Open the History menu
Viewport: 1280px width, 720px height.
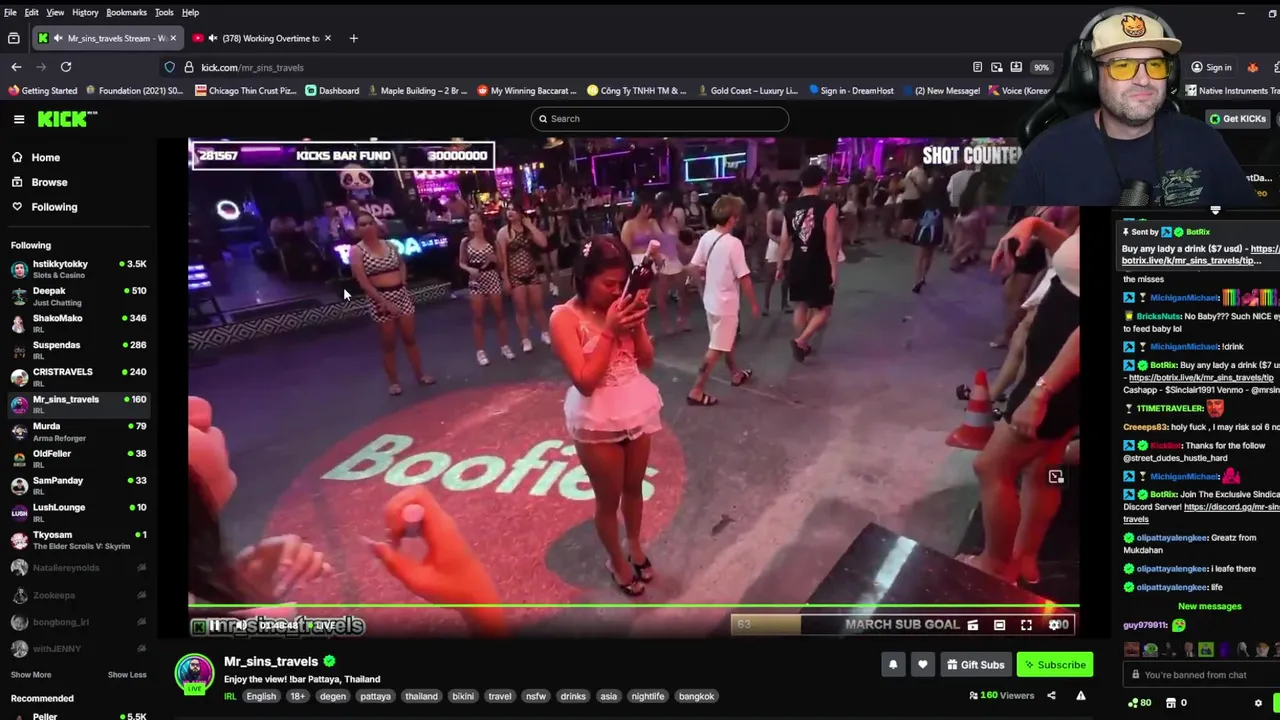point(85,12)
